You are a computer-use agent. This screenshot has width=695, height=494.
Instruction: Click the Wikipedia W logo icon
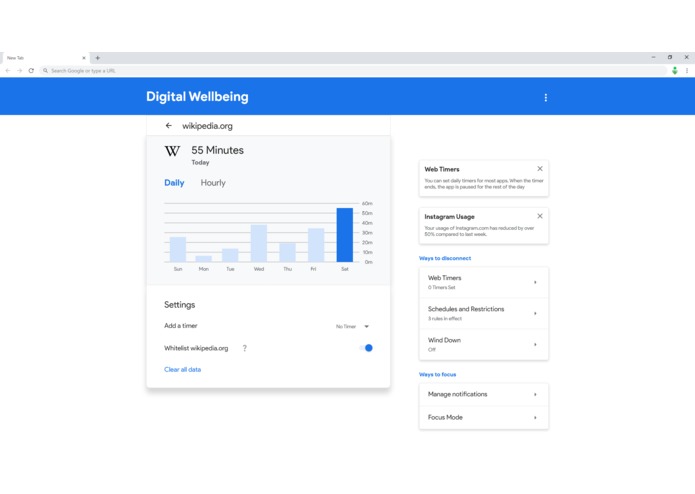172,151
